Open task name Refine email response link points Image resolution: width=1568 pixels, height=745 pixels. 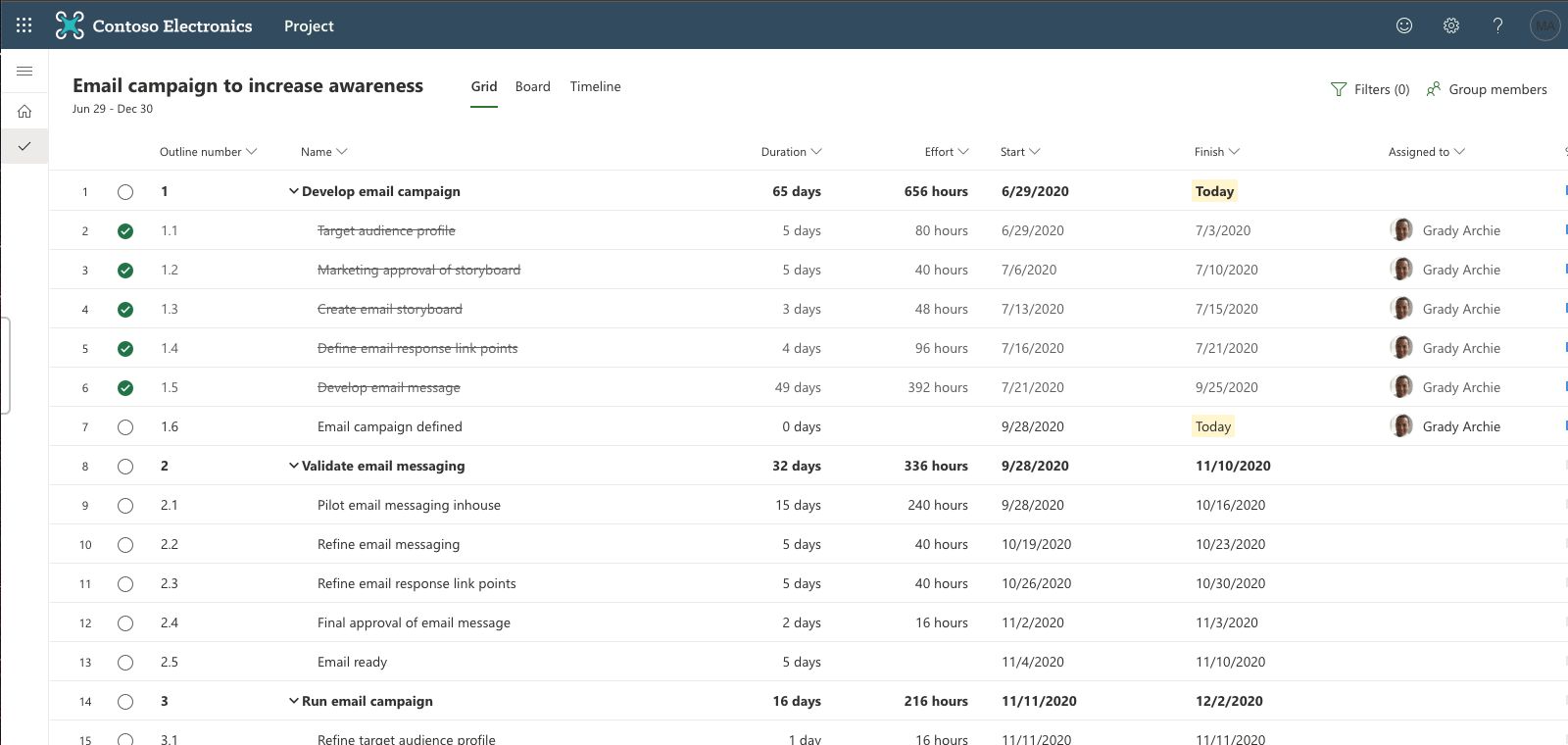[416, 583]
